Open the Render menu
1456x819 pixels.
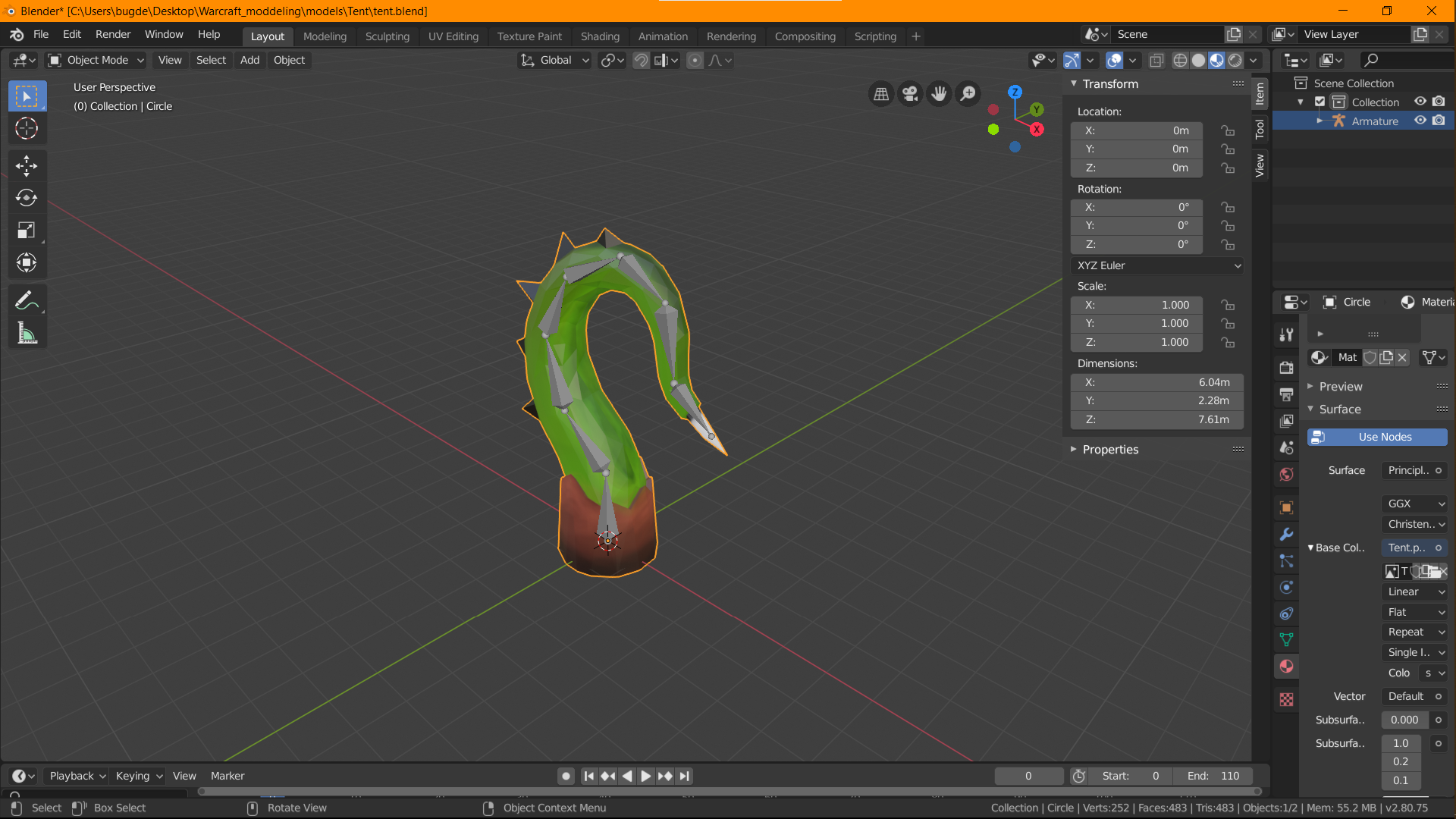(x=112, y=34)
